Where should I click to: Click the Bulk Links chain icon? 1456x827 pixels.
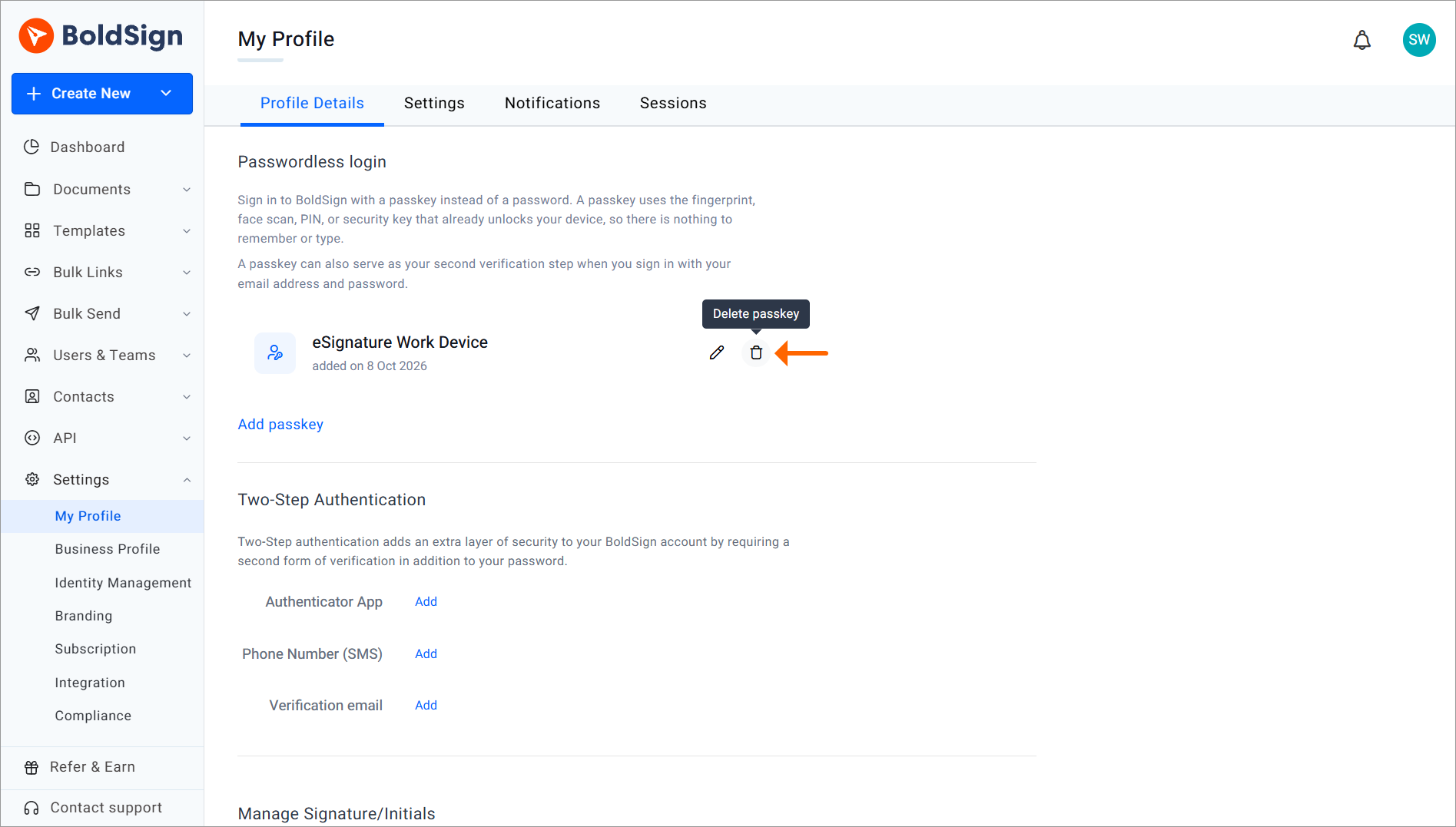(32, 272)
